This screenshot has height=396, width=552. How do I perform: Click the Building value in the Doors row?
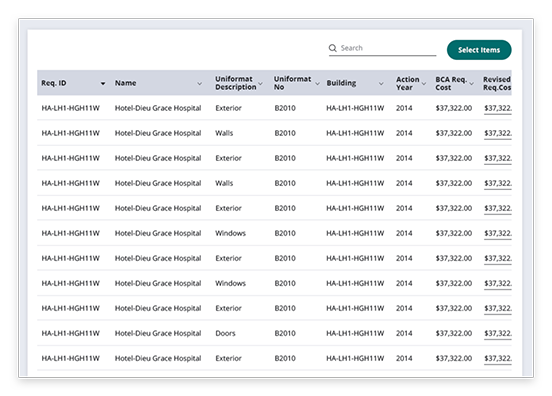pos(355,333)
